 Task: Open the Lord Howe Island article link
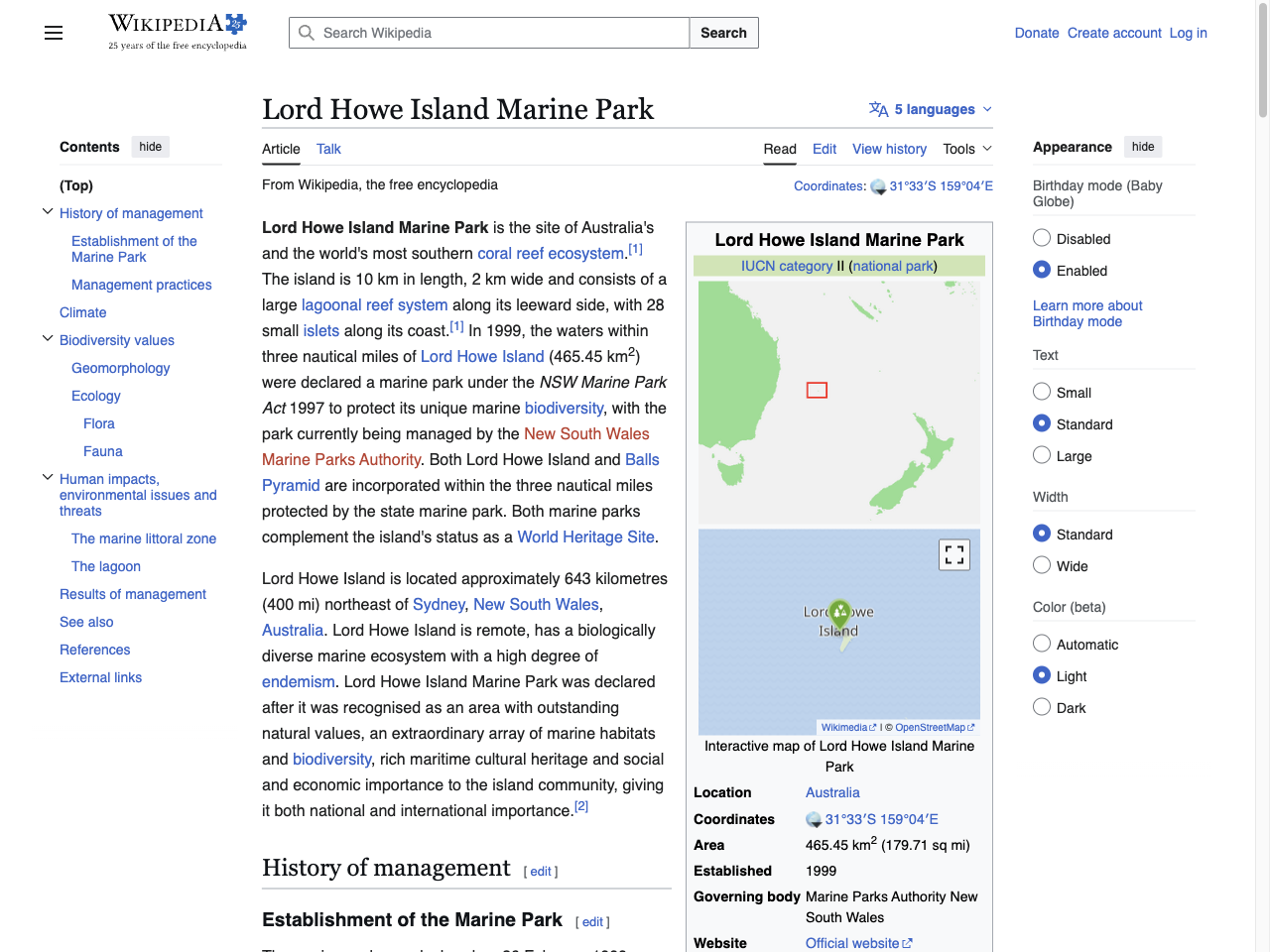pyautogui.click(x=482, y=356)
